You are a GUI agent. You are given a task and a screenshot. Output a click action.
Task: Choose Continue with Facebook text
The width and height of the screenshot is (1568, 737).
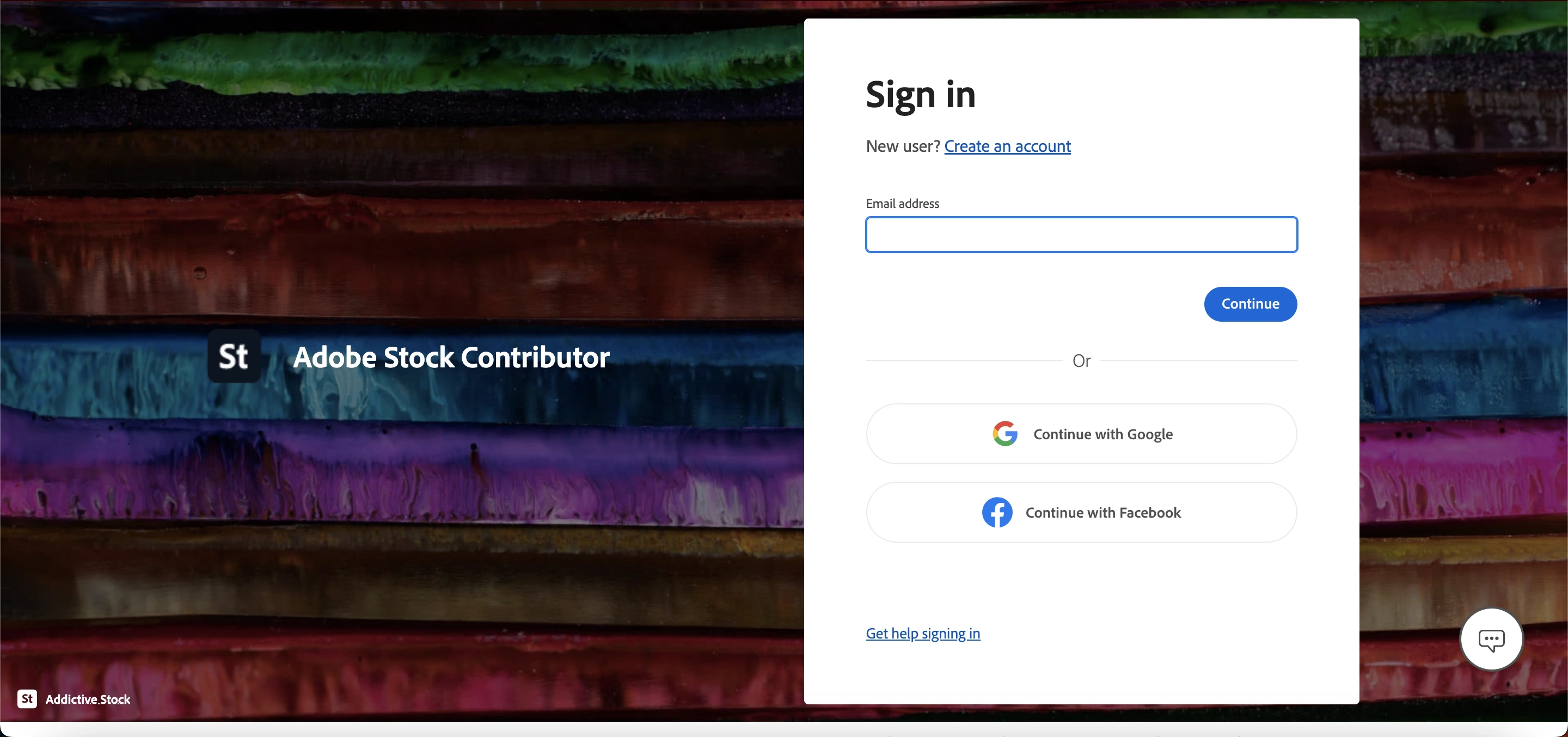(1103, 512)
